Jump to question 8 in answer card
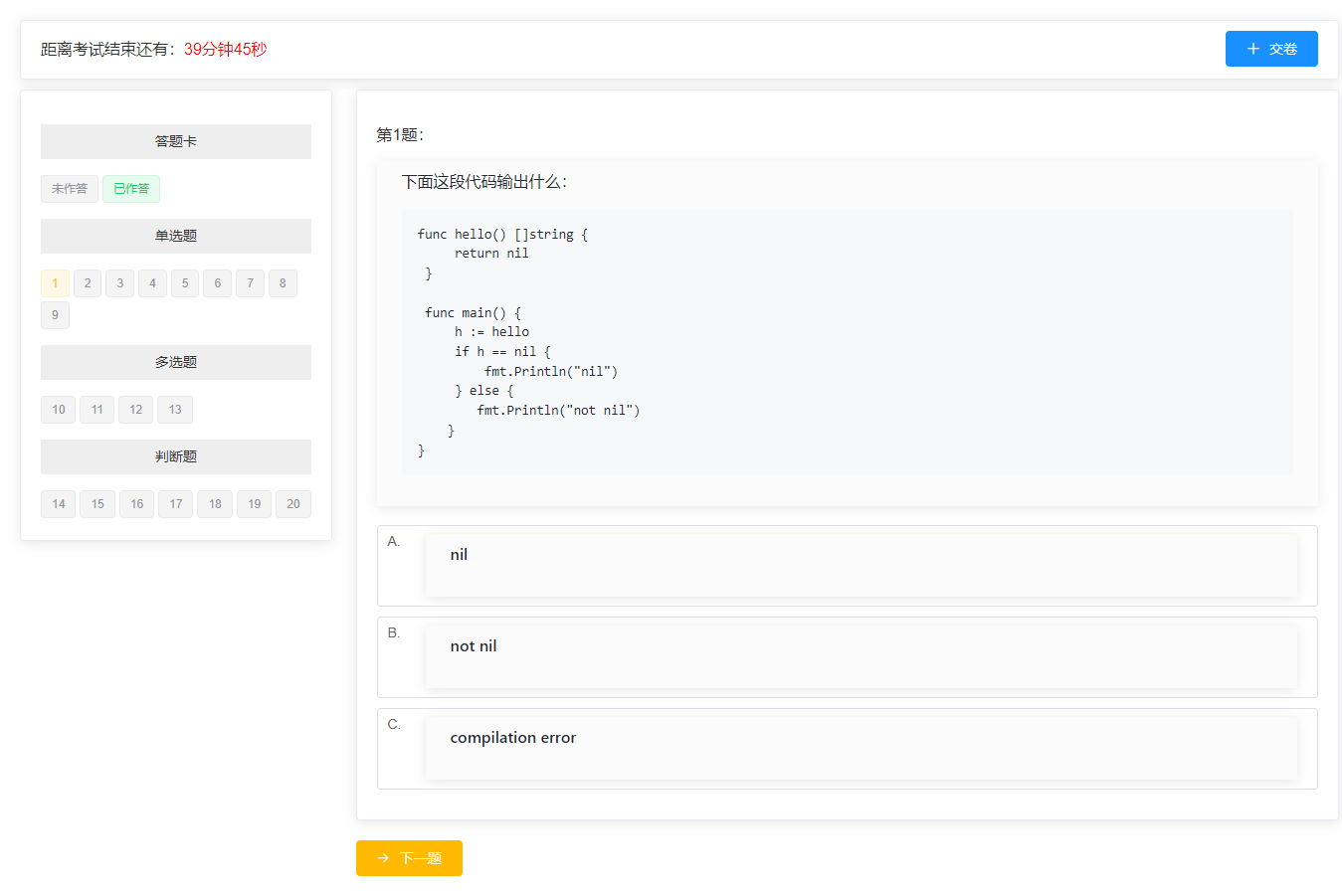 point(283,283)
